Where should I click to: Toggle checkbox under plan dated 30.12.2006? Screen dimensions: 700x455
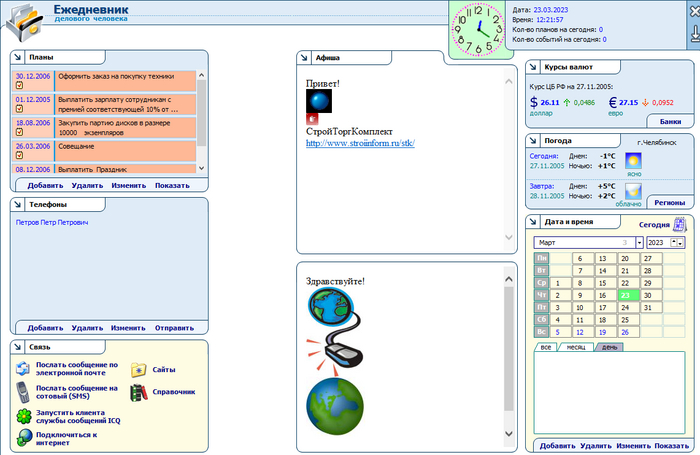tap(19, 87)
